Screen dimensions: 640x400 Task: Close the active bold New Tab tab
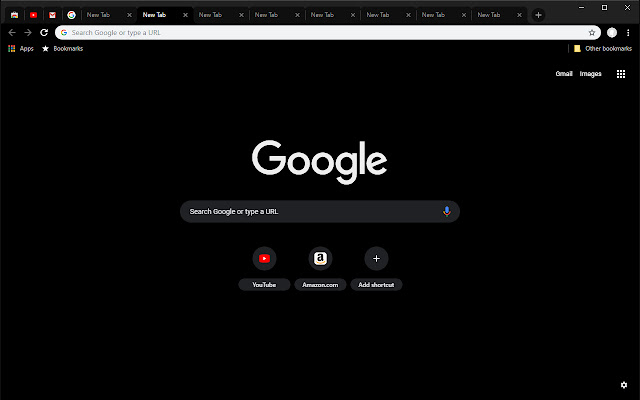click(185, 15)
